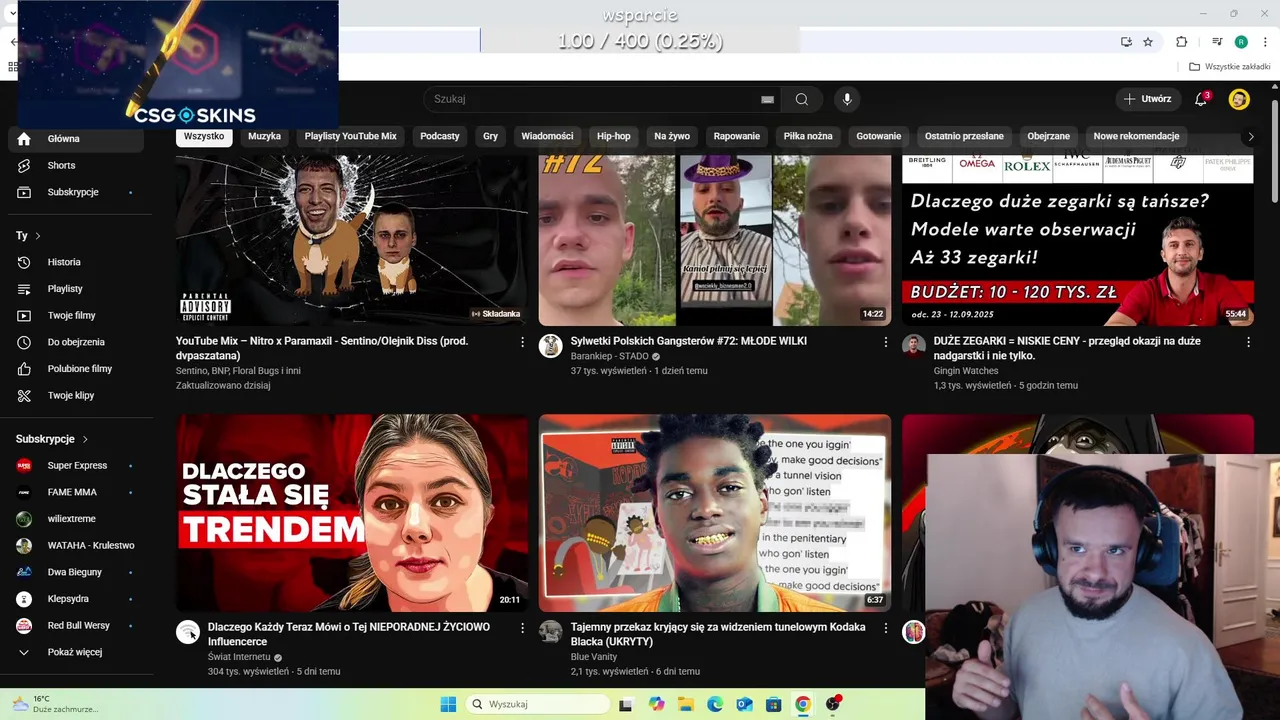Select the Piłka nożna filter chip
Image resolution: width=1280 pixels, height=720 pixels.
807,136
